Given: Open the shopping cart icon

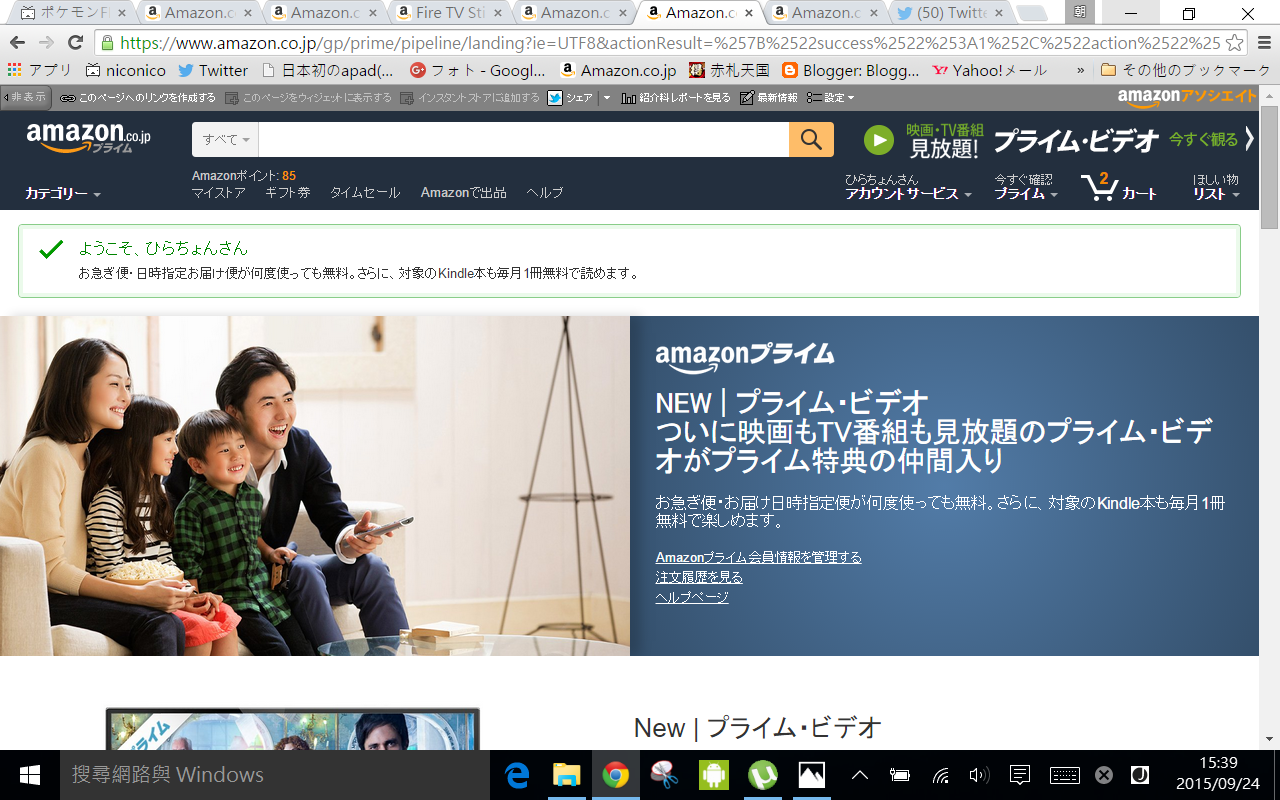Looking at the screenshot, I should (x=1099, y=187).
